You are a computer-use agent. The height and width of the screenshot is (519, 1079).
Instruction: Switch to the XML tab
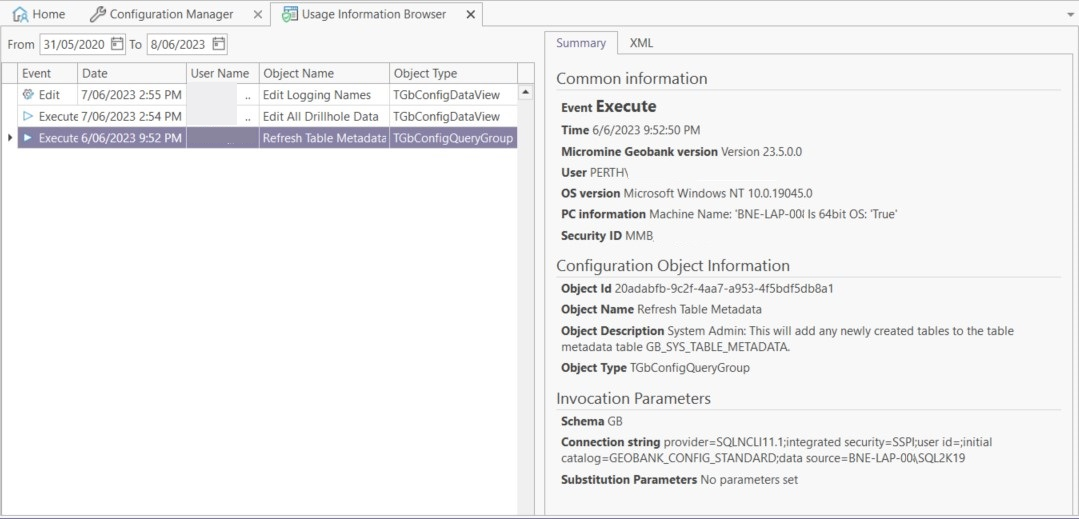[641, 43]
